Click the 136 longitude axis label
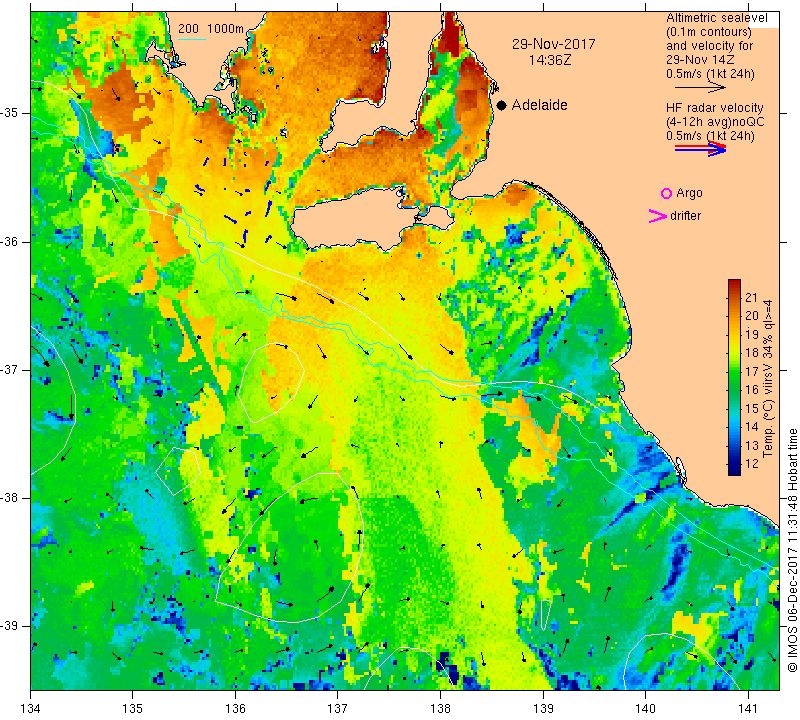This screenshot has width=800, height=720. click(x=235, y=709)
